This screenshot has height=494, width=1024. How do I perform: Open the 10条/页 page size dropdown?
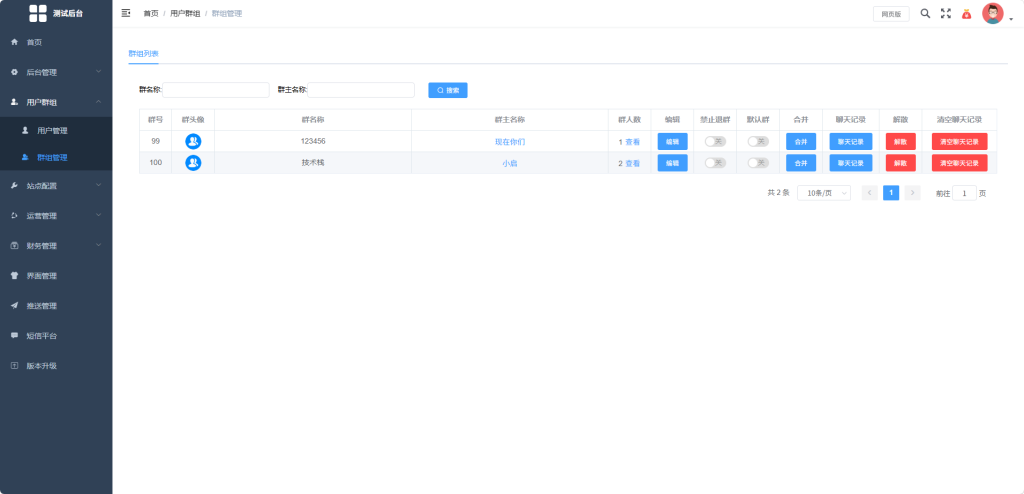point(824,193)
